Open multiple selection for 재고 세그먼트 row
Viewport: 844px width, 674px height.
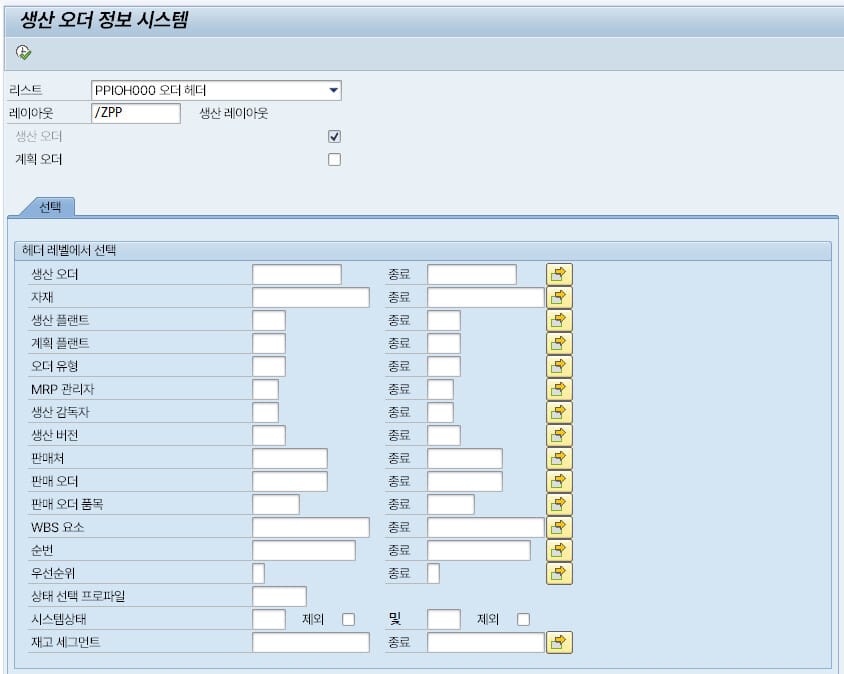coord(559,642)
